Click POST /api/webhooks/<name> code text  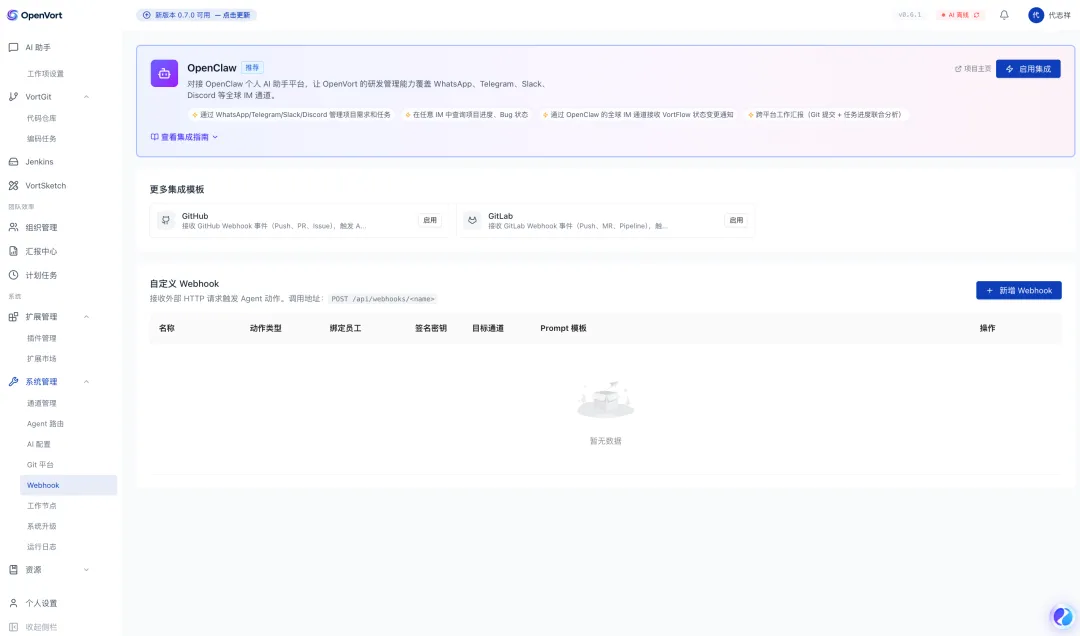[382, 299]
